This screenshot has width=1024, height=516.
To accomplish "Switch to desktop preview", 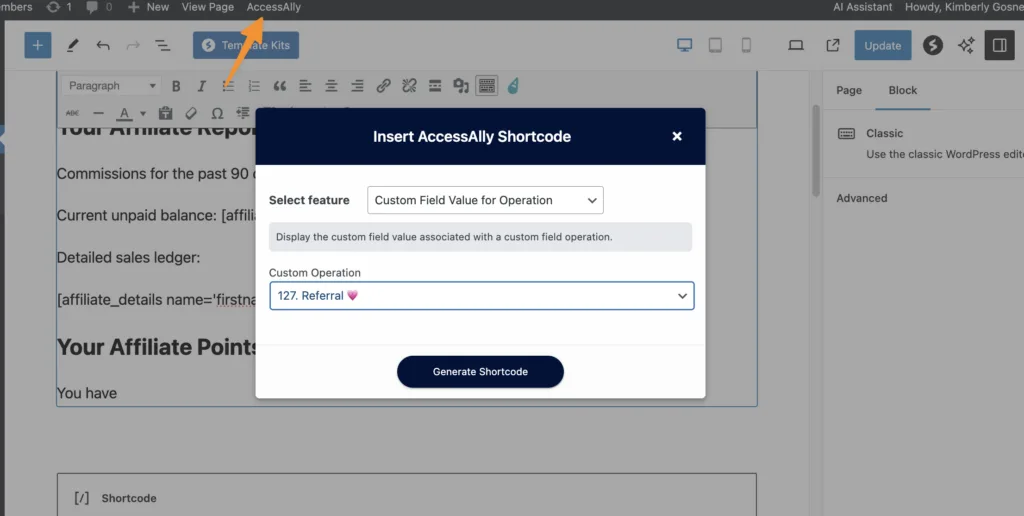I will tap(684, 45).
